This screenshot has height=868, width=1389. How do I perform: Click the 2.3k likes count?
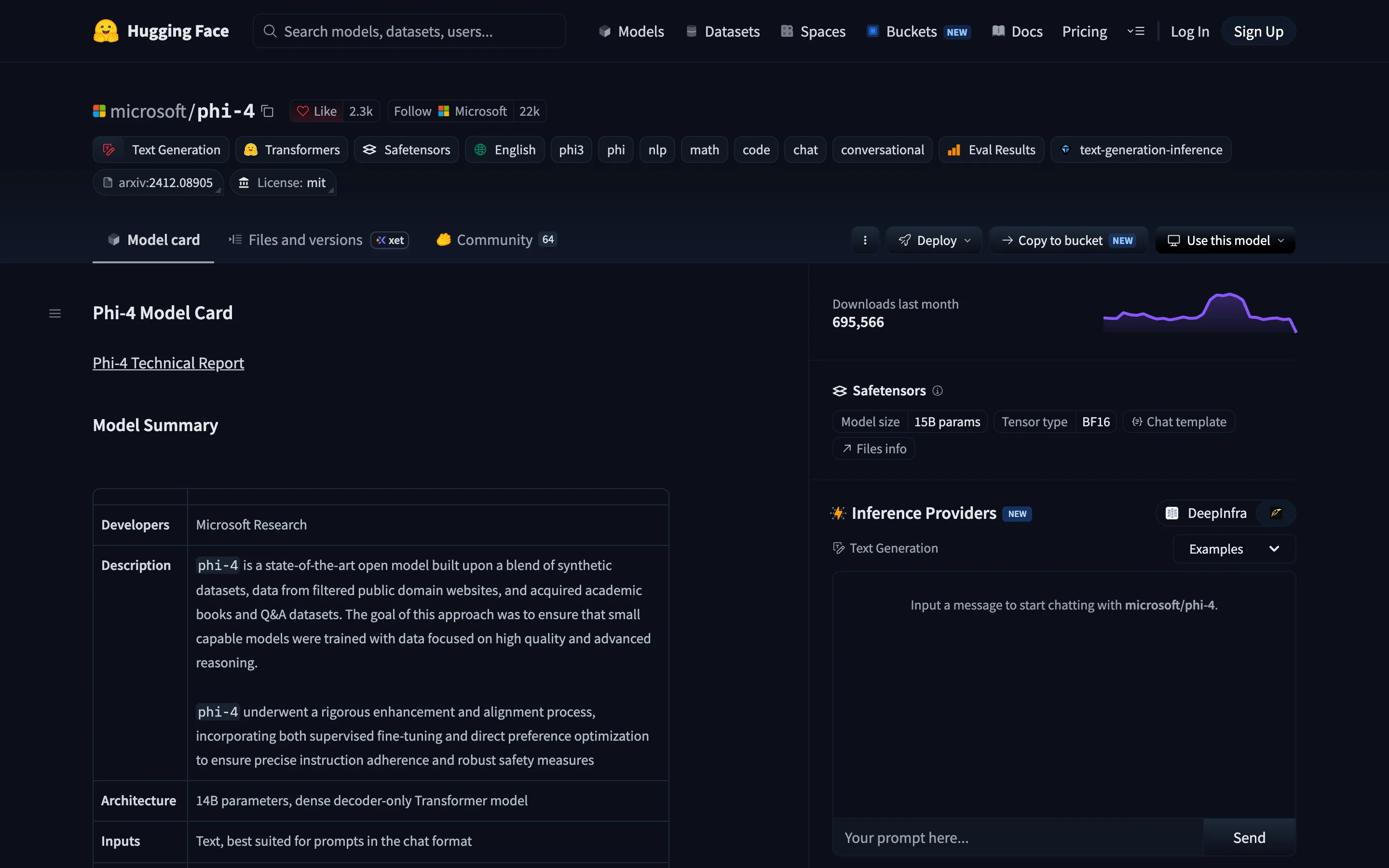361,111
